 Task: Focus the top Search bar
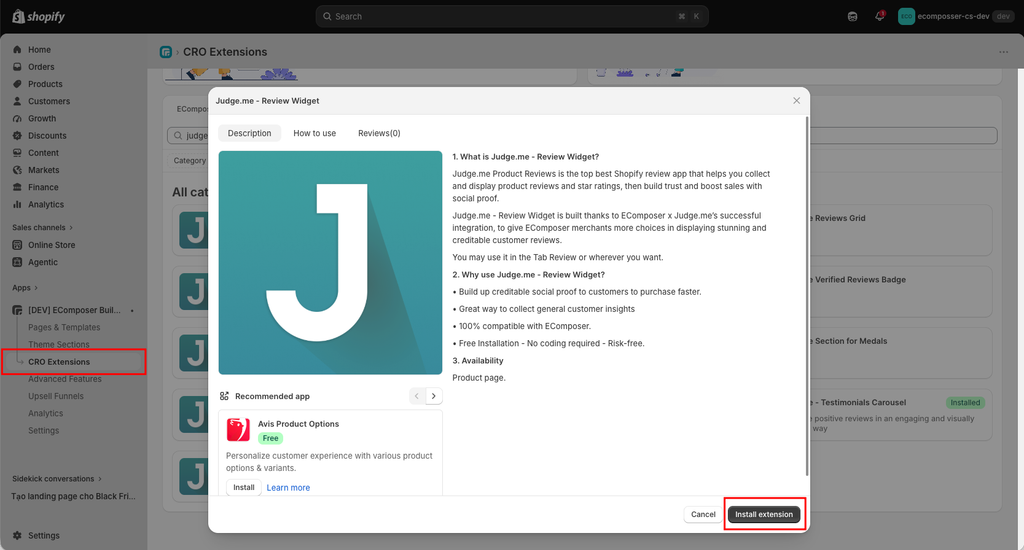[511, 16]
